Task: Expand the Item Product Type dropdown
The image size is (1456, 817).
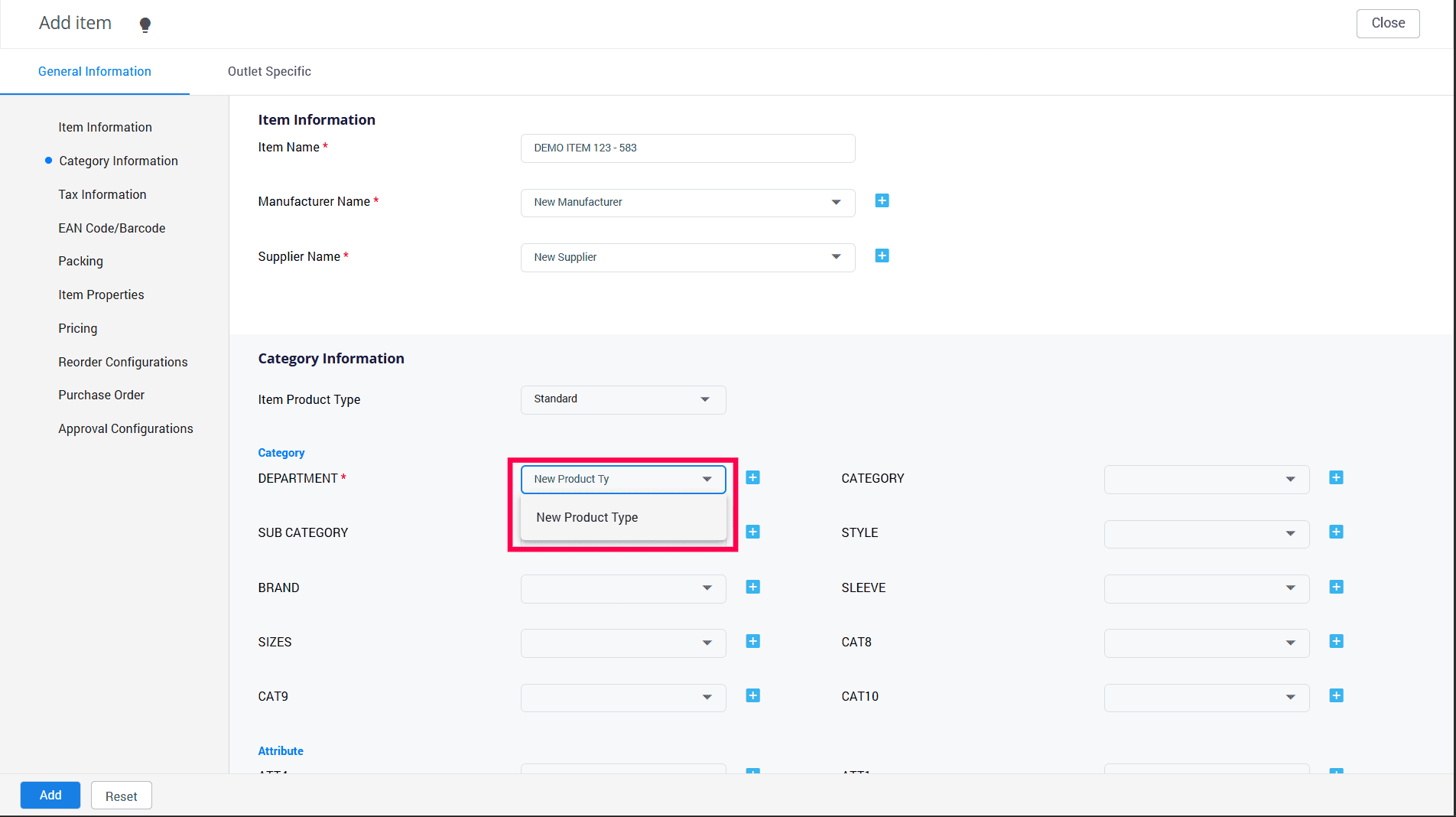Action: click(x=622, y=400)
